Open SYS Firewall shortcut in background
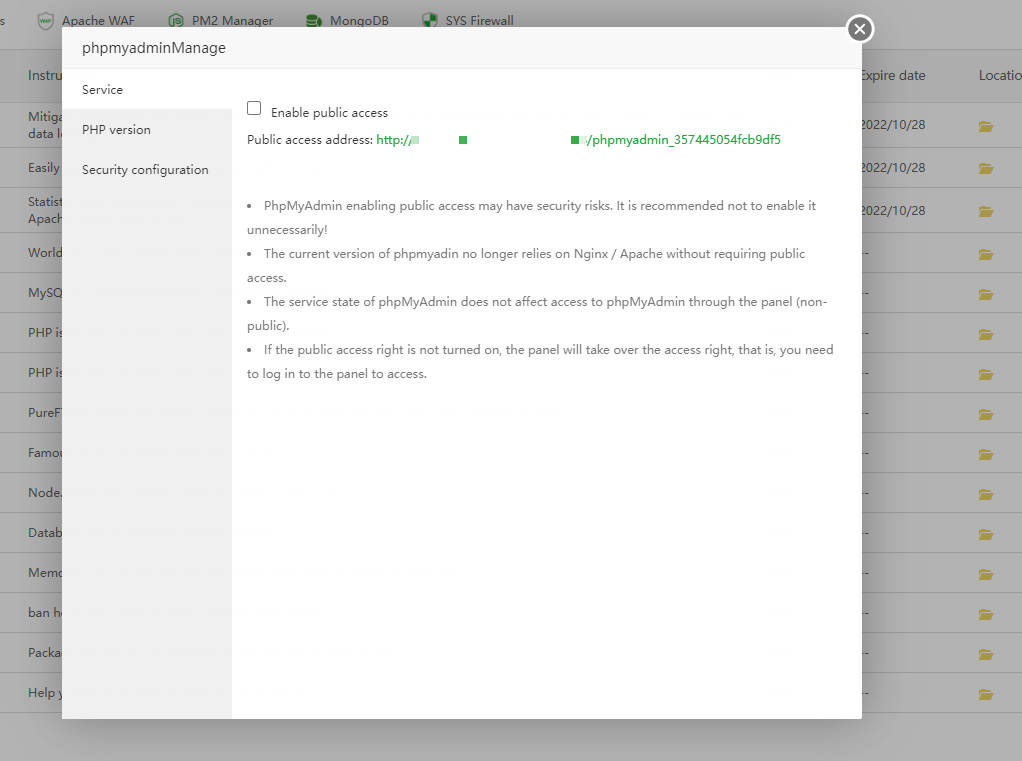The image size is (1022, 761). tap(479, 21)
